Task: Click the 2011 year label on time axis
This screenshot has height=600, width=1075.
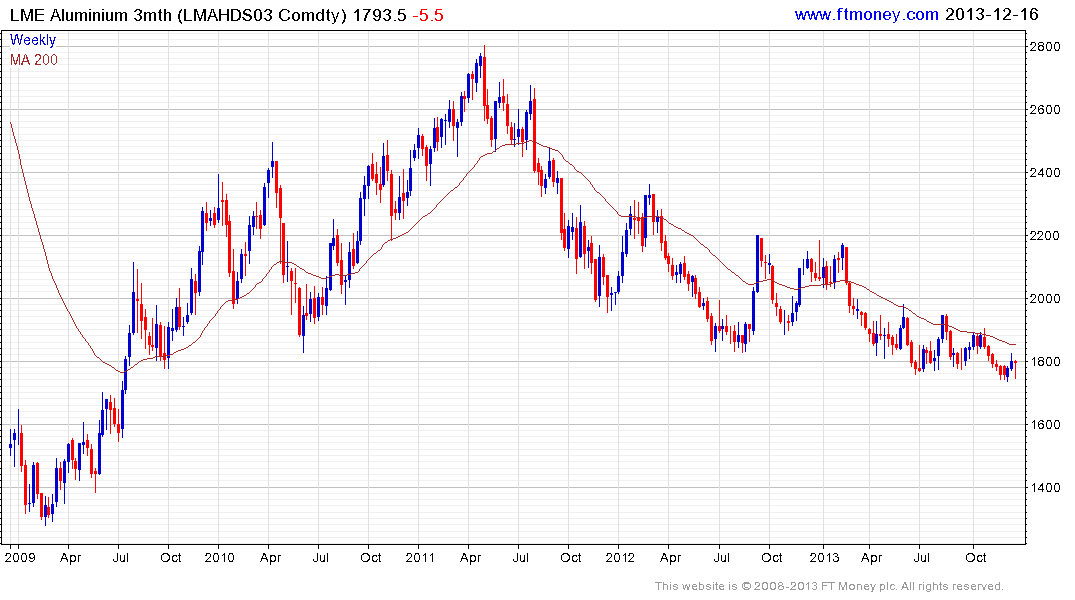Action: coord(420,557)
